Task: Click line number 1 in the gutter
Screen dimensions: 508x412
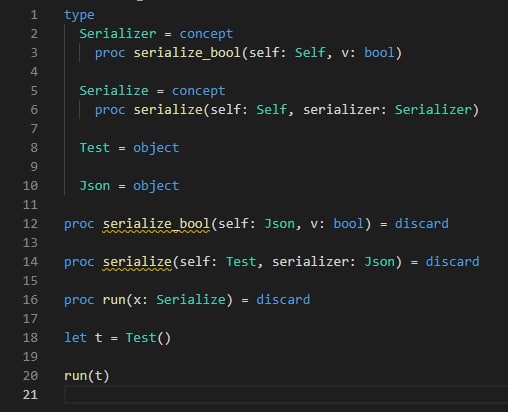Action: (34, 15)
